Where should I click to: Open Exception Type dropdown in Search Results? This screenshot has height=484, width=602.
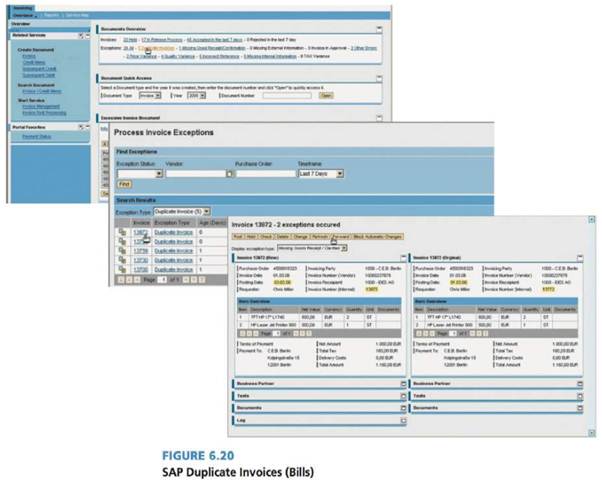[x=205, y=212]
